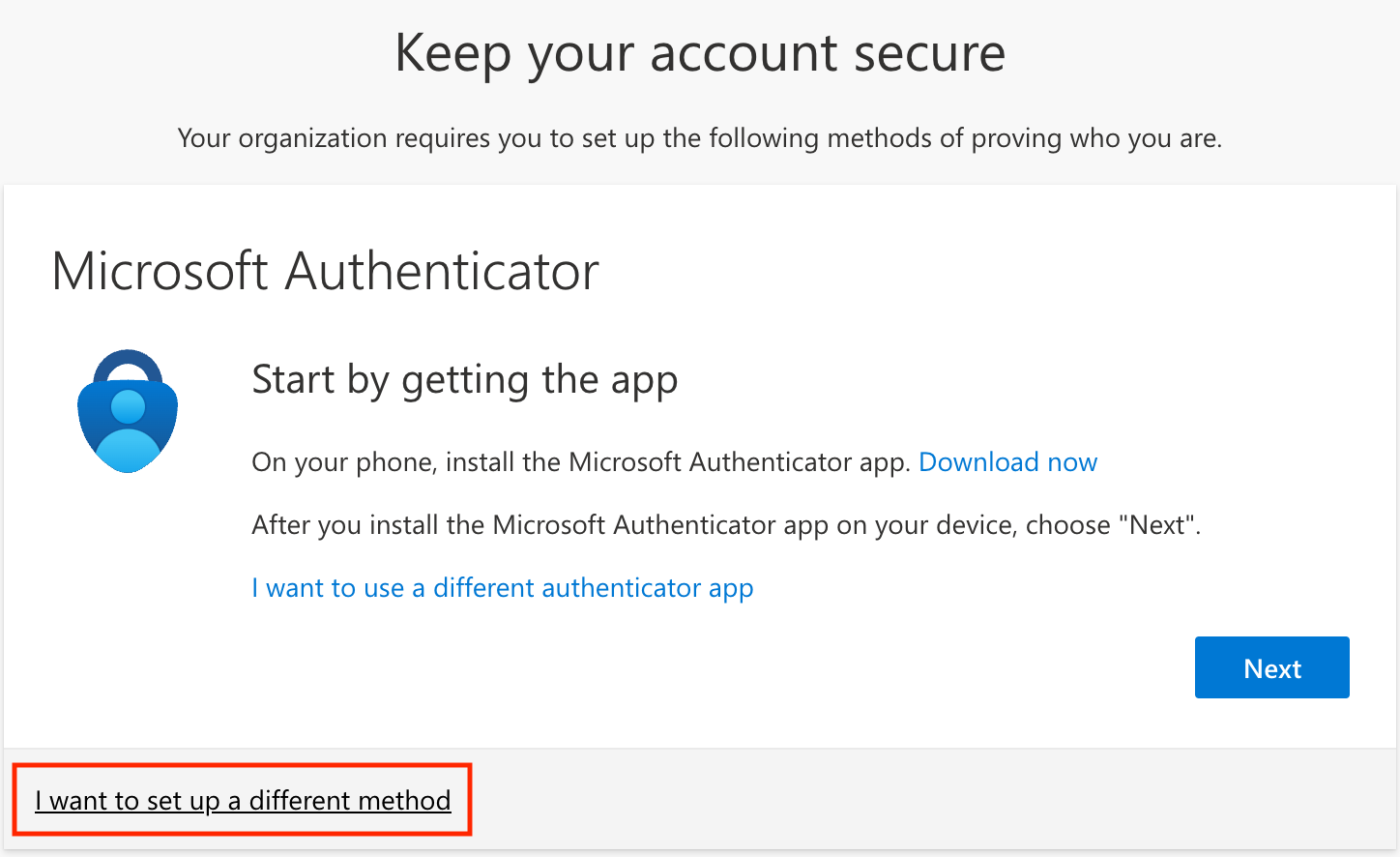The image size is (1400, 857).
Task: Click the After you install instruction sentence
Action: pos(726,525)
